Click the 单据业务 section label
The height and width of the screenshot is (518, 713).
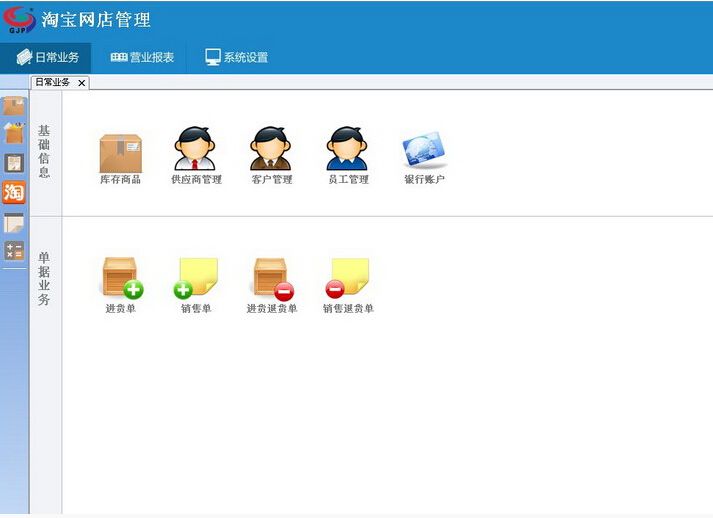[44, 278]
